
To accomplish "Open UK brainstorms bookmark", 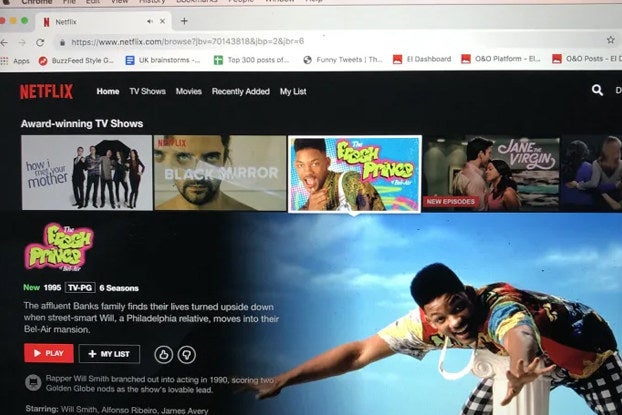I will (x=163, y=60).
